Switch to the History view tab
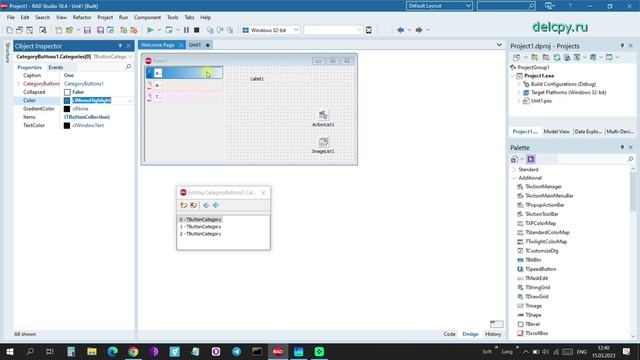640x360 pixels. pyautogui.click(x=493, y=334)
